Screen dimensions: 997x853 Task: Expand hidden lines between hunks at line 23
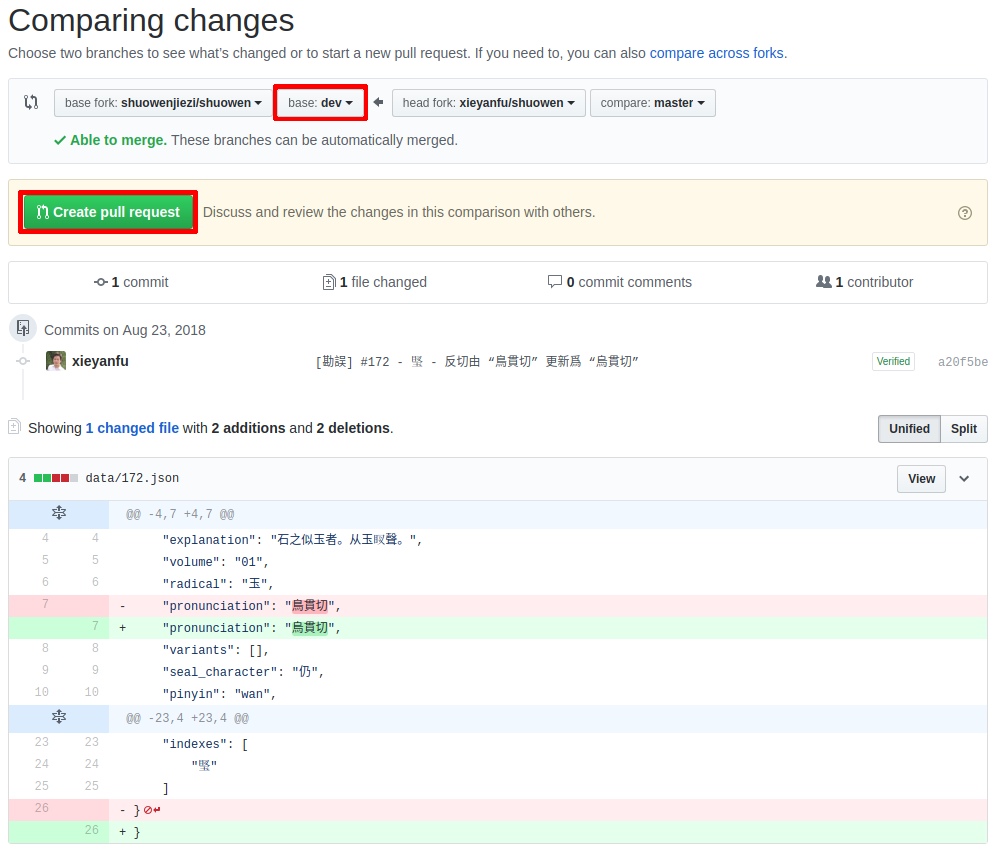[x=59, y=718]
